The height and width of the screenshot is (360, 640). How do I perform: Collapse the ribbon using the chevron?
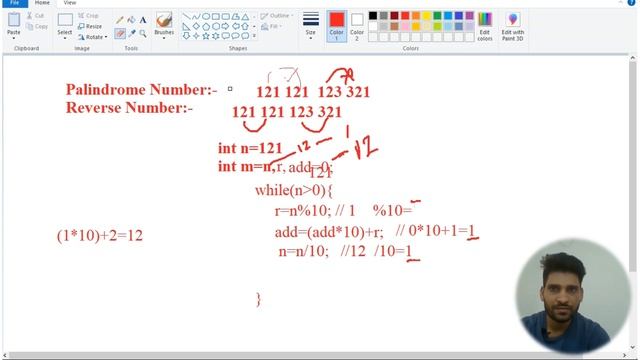(621, 2)
